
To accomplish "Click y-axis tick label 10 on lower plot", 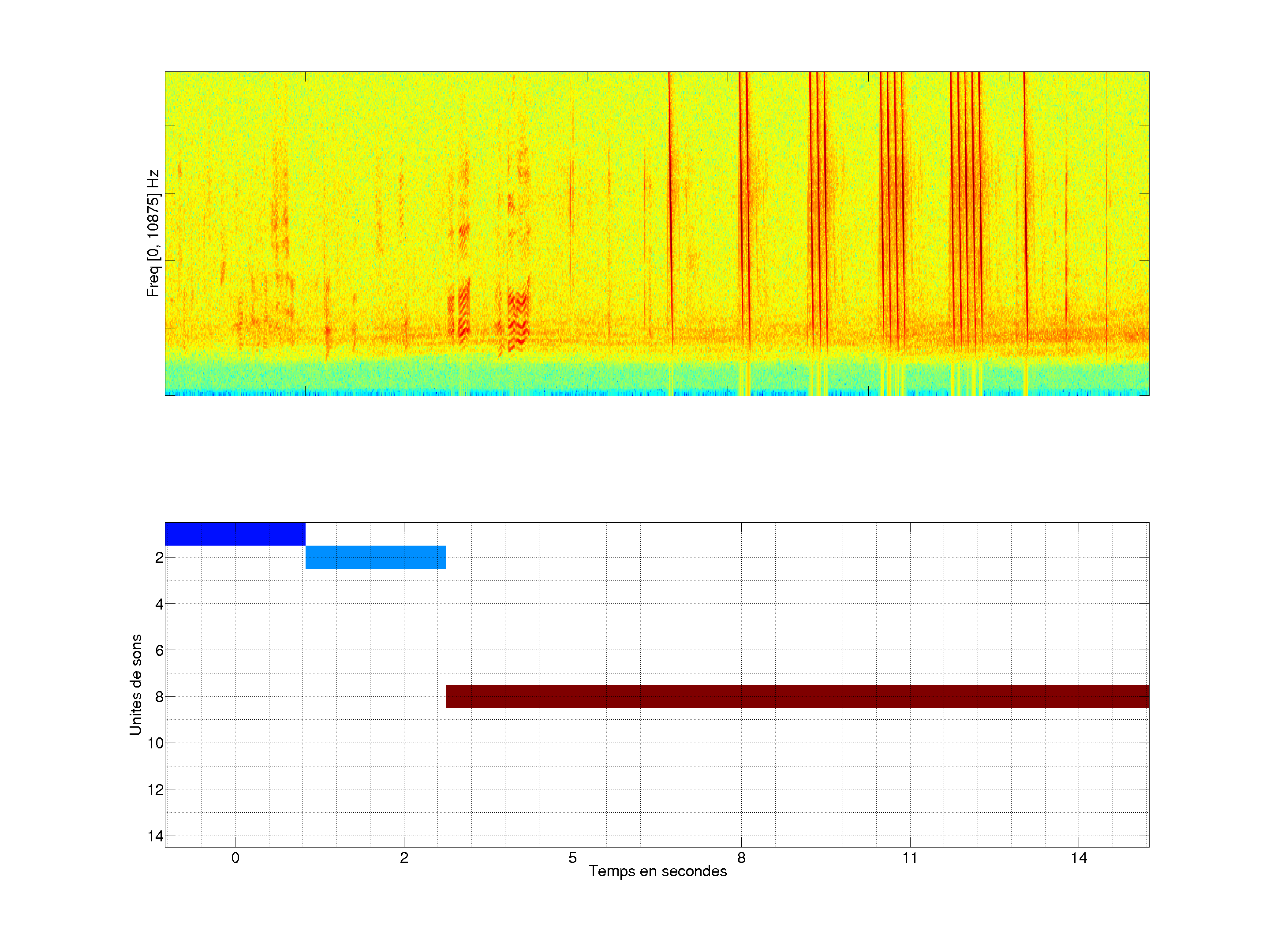I will coord(156,743).
